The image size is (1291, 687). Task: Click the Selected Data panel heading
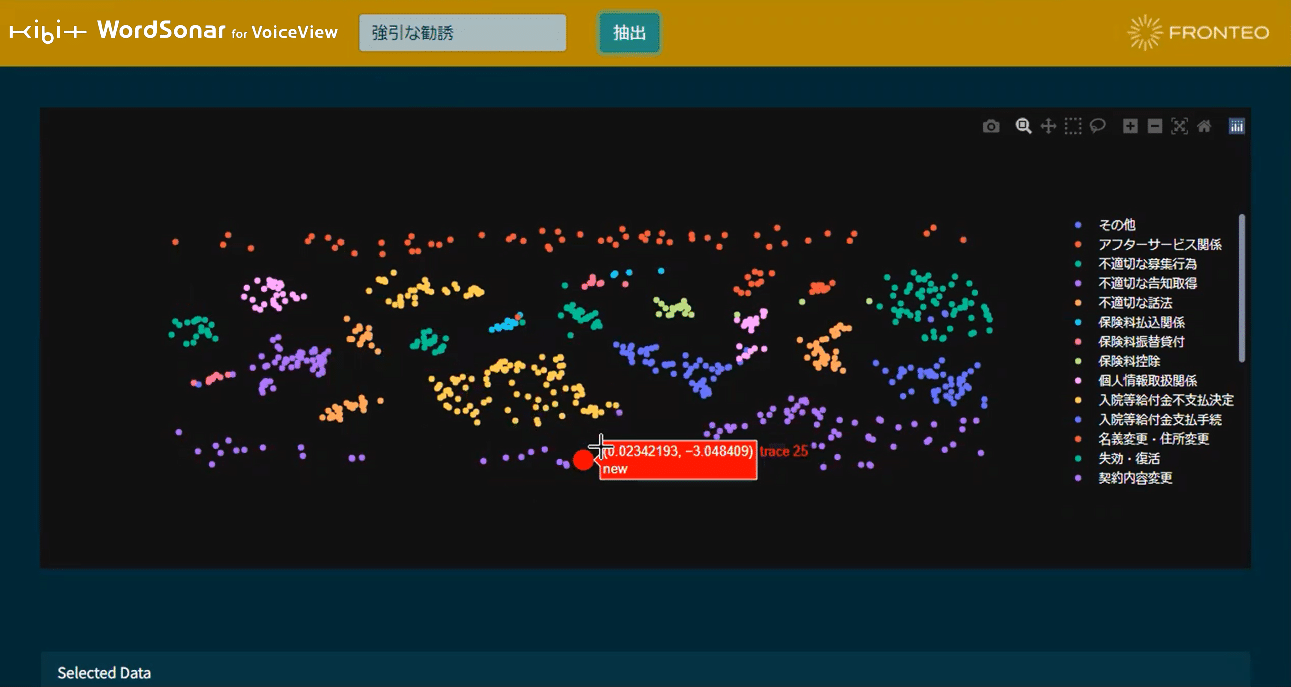pyautogui.click(x=104, y=673)
